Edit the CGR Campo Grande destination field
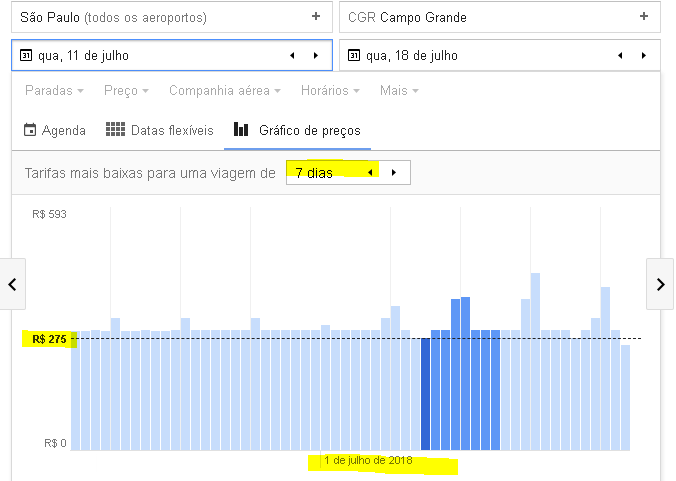Viewport: 676px width, 481px height. [500, 17]
